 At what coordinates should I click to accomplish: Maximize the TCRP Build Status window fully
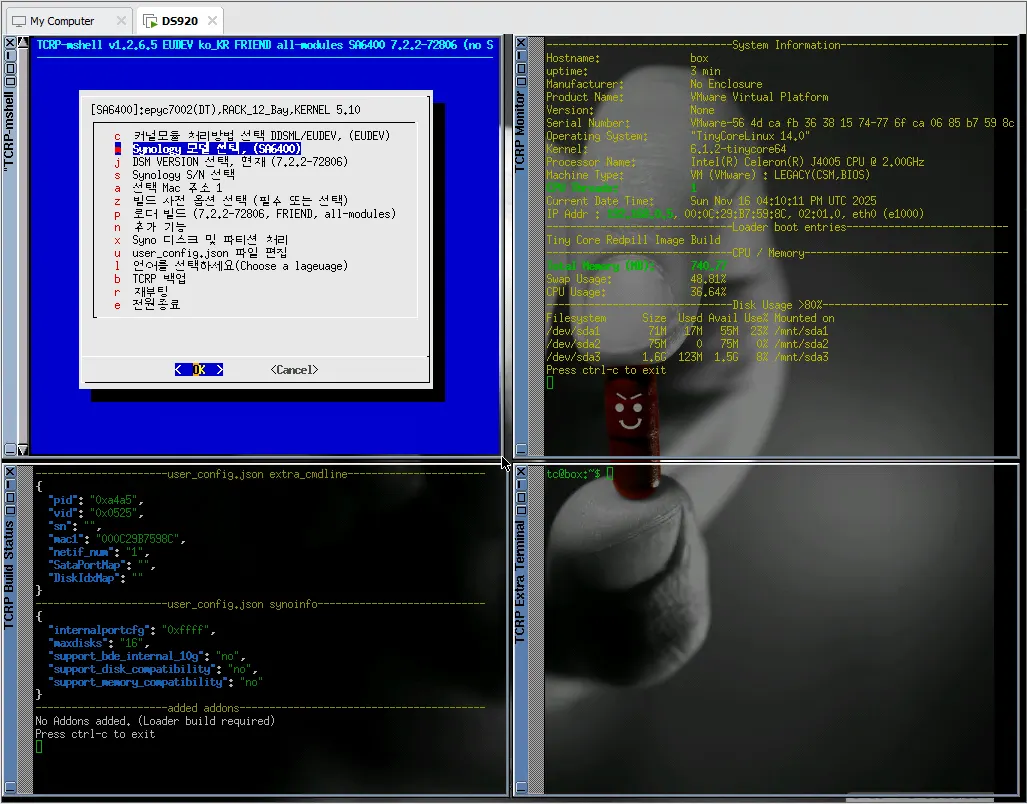10,498
